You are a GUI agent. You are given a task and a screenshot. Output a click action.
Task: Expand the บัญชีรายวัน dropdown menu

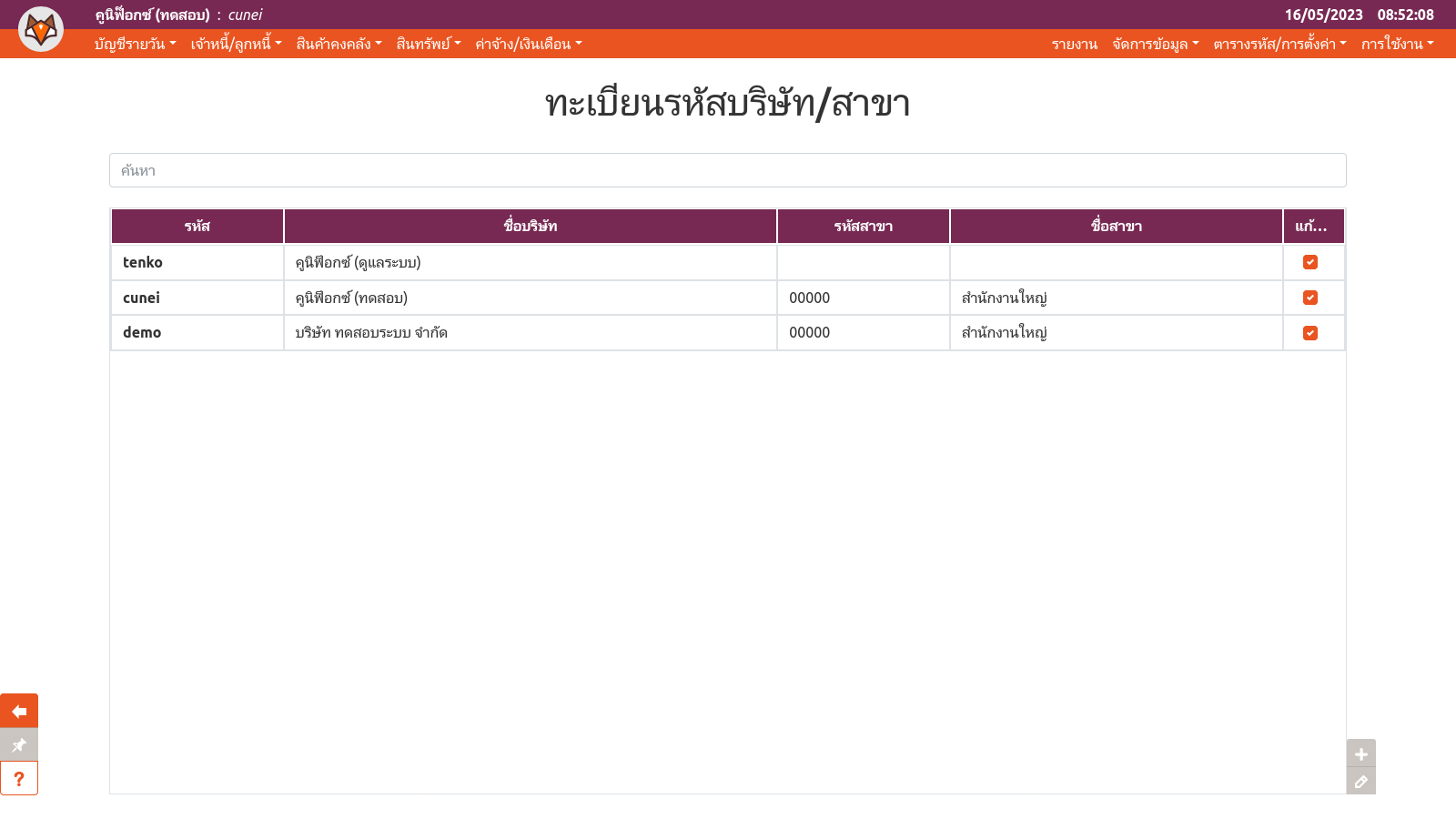click(135, 44)
